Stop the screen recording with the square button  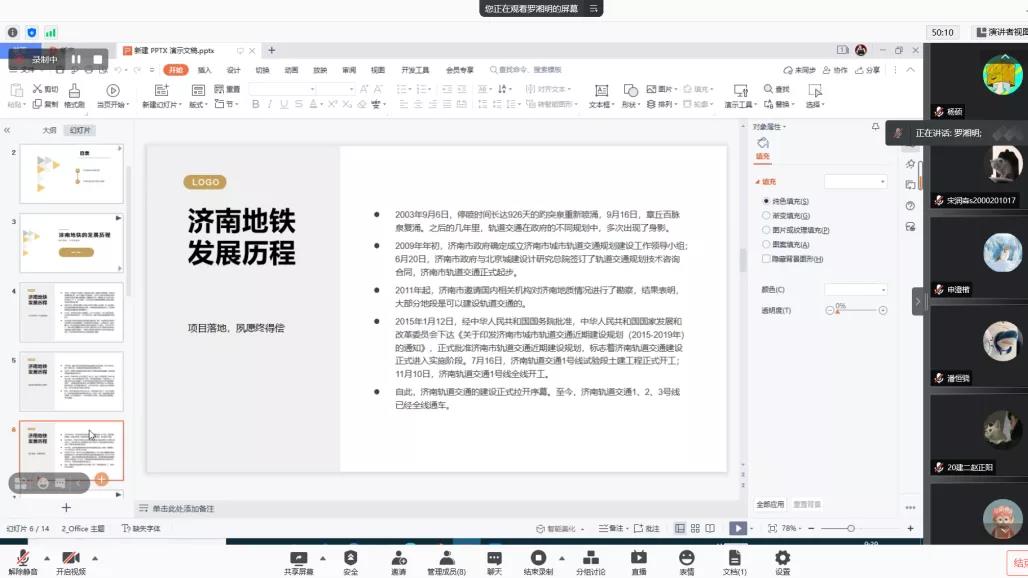(98, 59)
